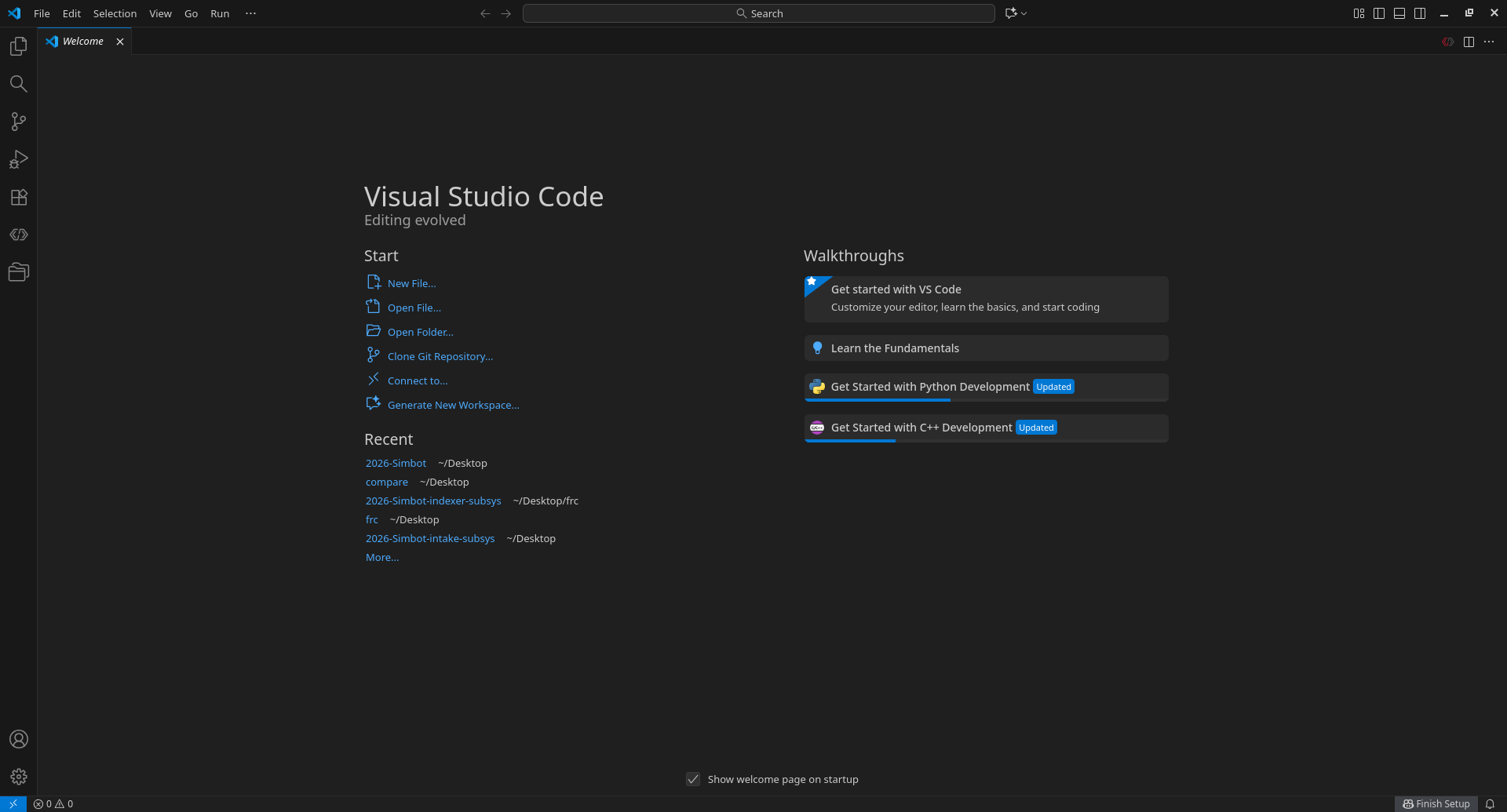1507x812 pixels.
Task: Open Learn the Fundamentals walkthrough
Action: (x=987, y=348)
